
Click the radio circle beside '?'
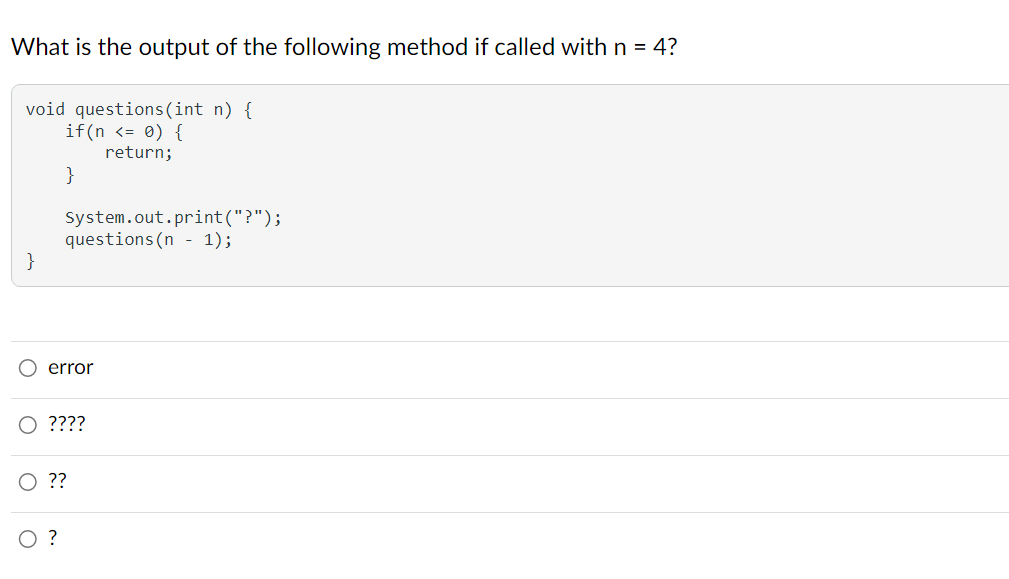(27, 538)
